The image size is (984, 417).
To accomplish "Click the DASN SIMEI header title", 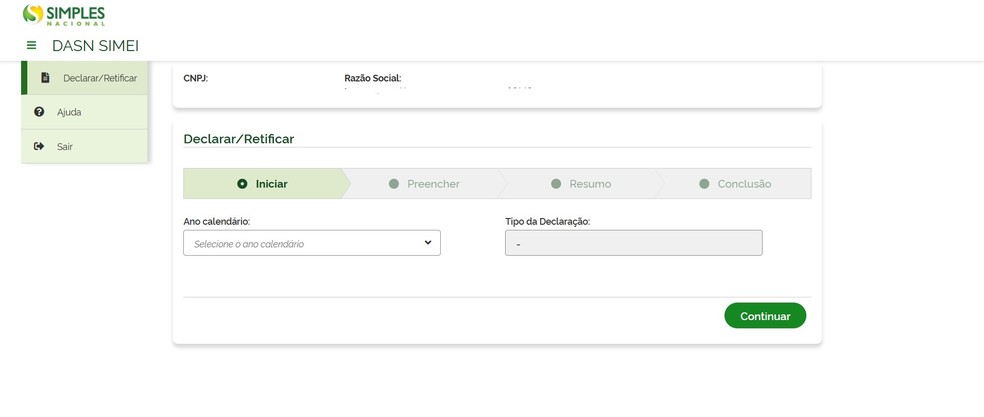I will [95, 45].
